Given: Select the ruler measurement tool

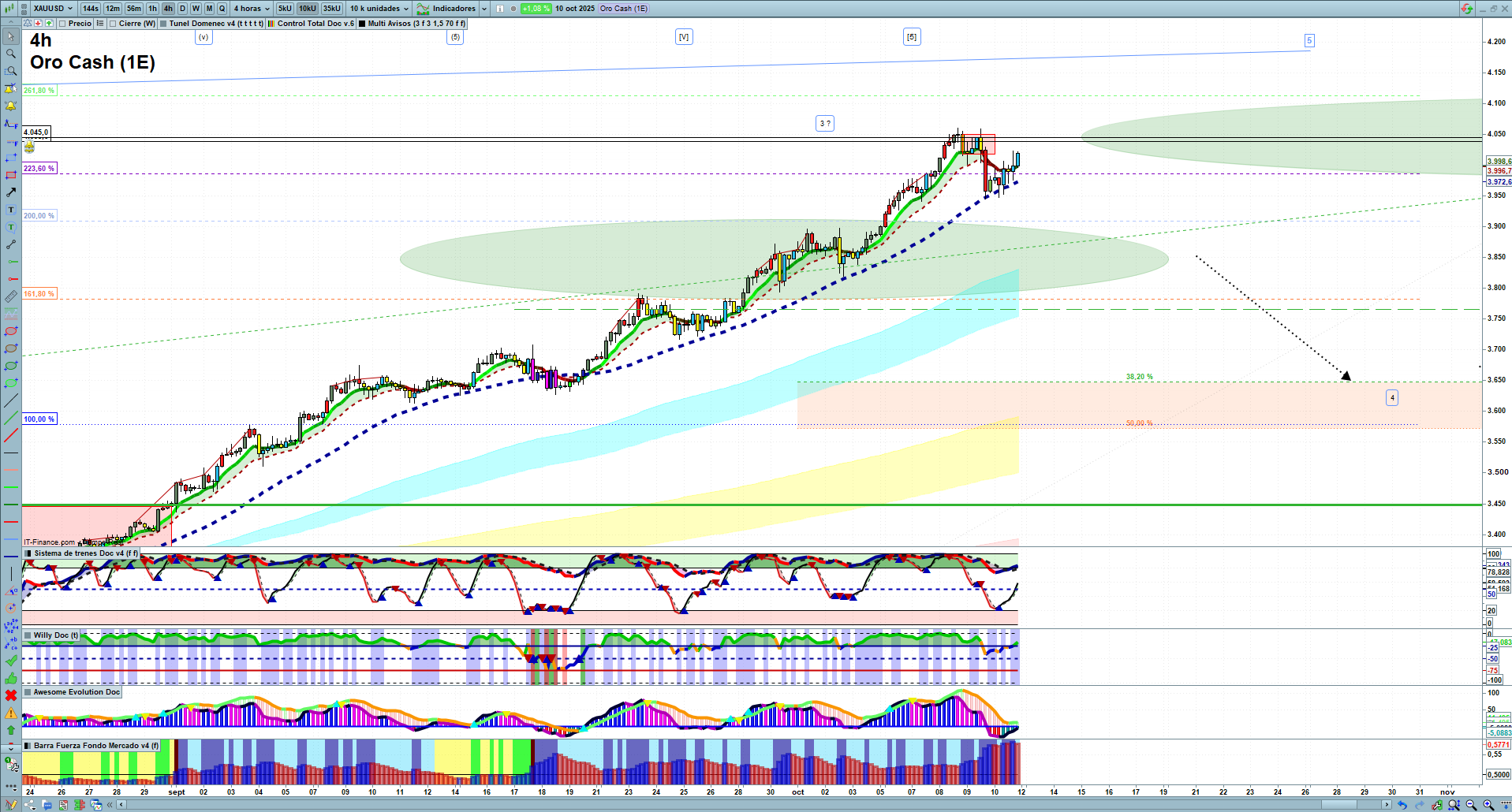Looking at the screenshot, I should tap(11, 296).
